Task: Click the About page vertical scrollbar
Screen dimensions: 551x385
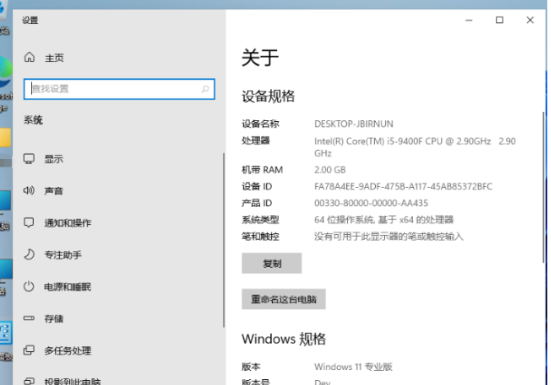Action: [x=544, y=187]
